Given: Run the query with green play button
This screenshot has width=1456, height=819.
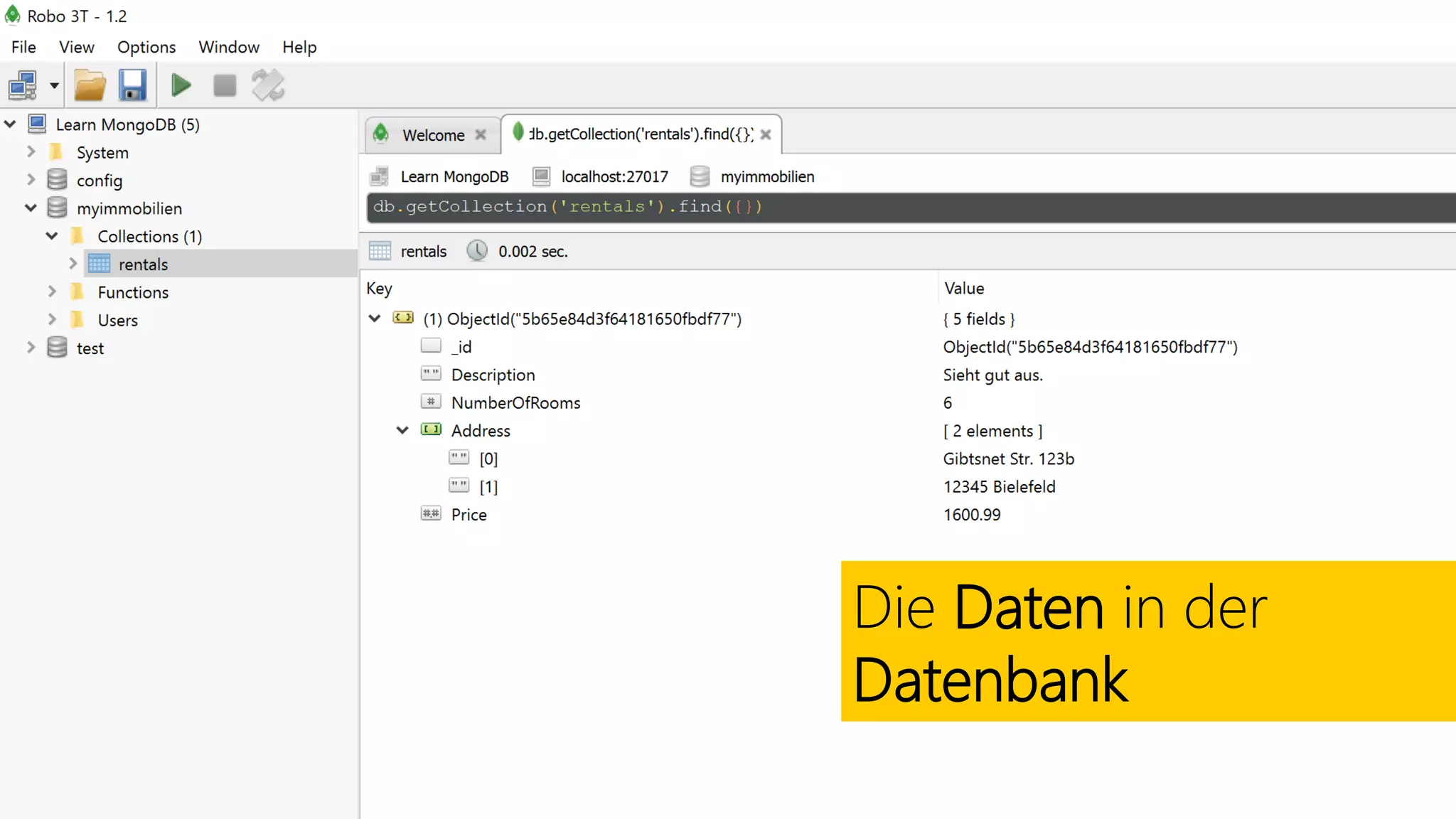Looking at the screenshot, I should 181,85.
